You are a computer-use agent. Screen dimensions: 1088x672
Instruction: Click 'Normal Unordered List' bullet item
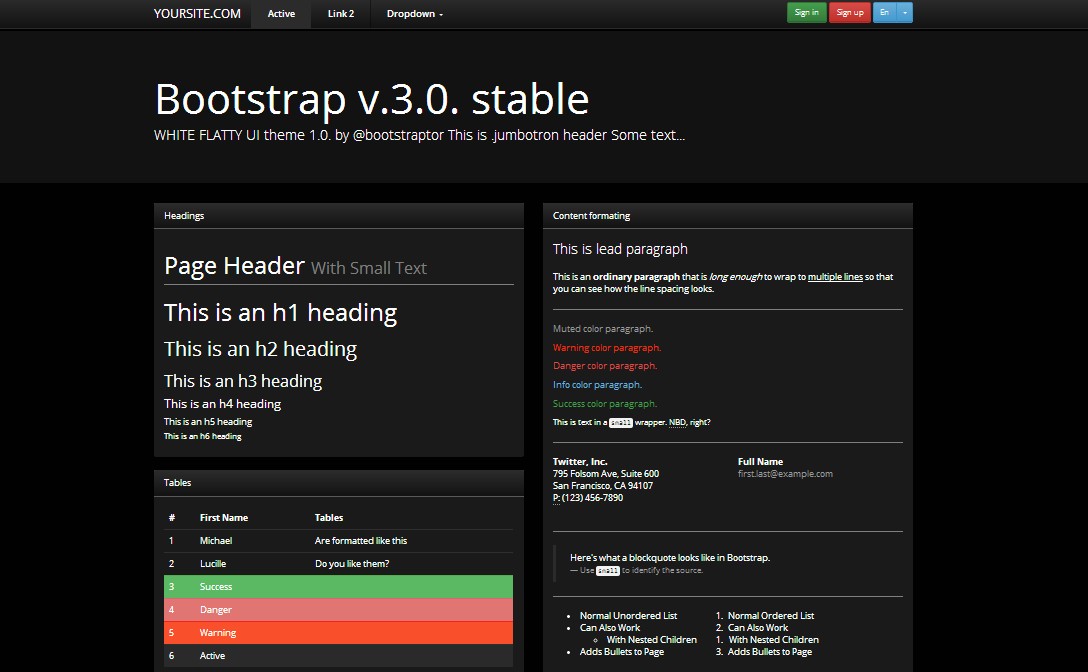pyautogui.click(x=628, y=616)
